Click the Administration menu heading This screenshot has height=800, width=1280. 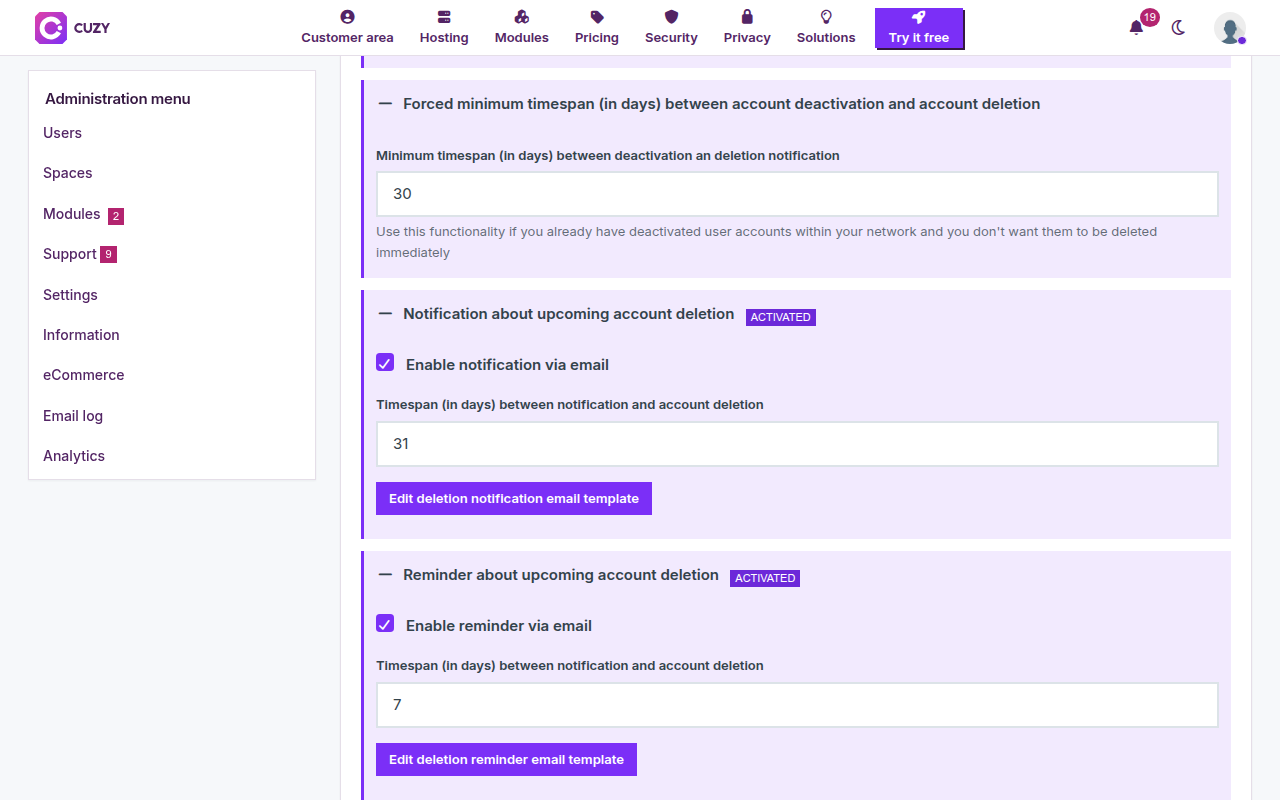(x=118, y=99)
